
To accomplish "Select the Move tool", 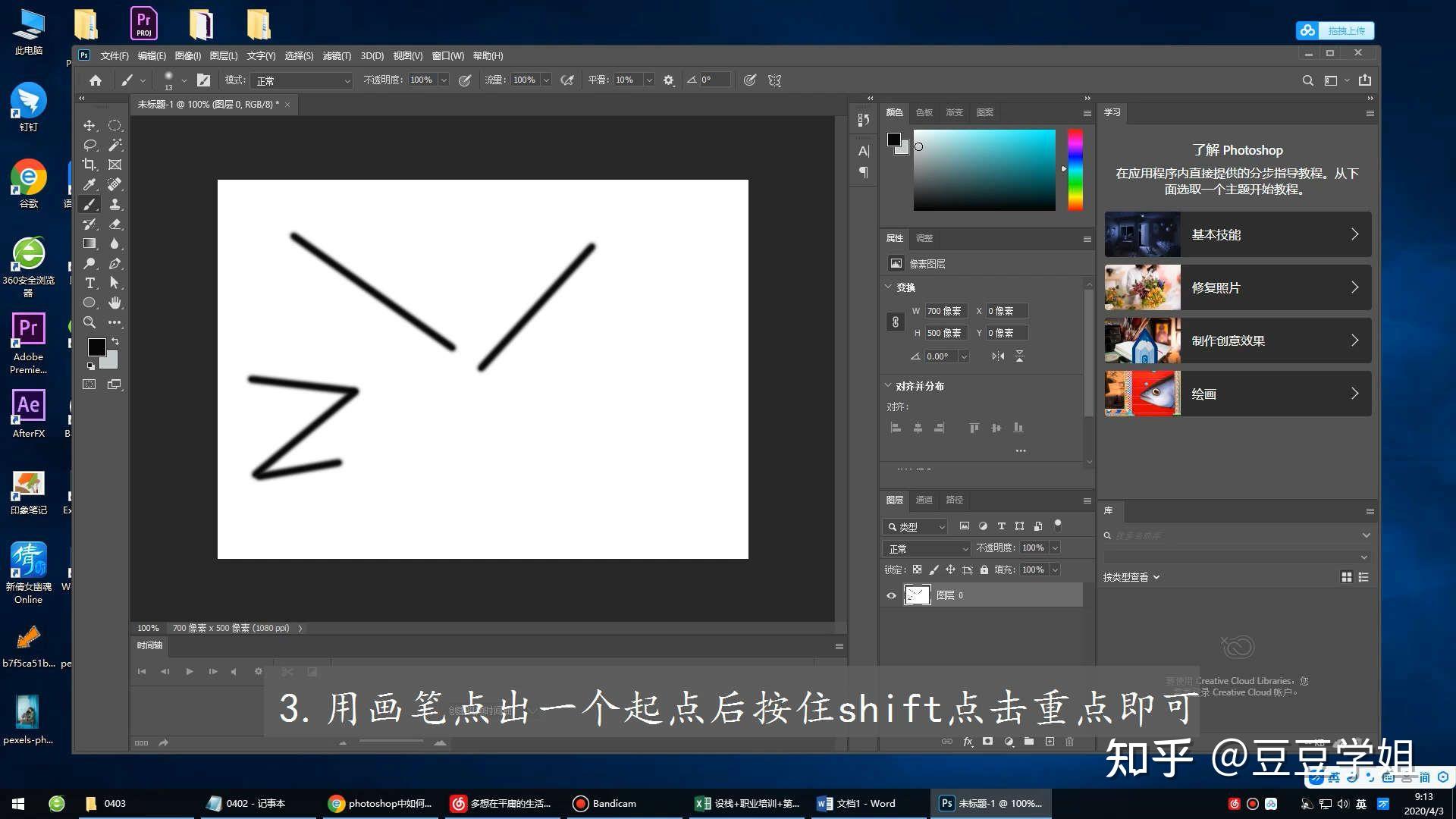I will pyautogui.click(x=89, y=125).
